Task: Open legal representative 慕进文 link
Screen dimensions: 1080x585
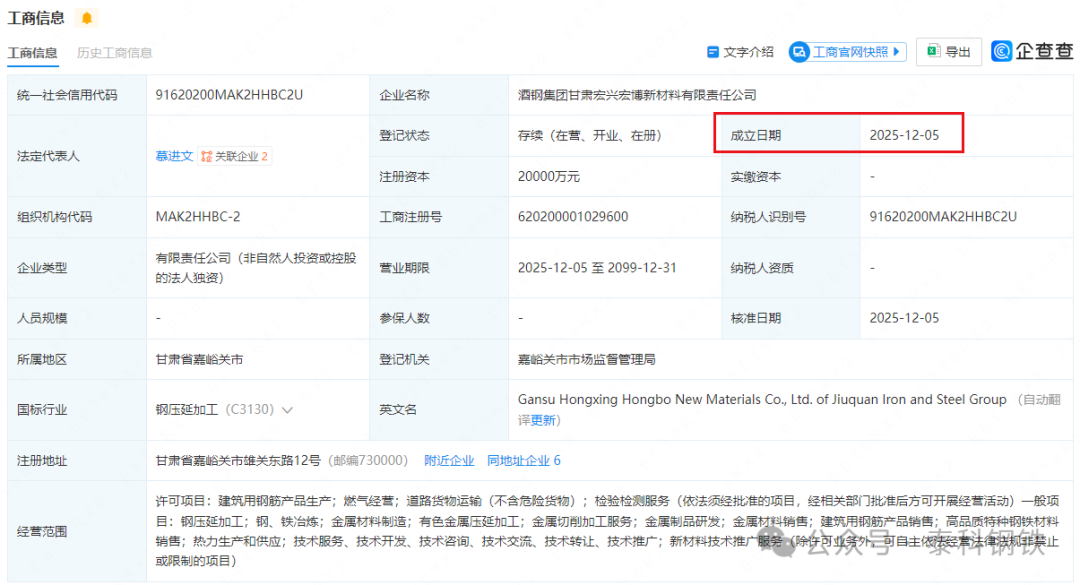Action: point(174,157)
